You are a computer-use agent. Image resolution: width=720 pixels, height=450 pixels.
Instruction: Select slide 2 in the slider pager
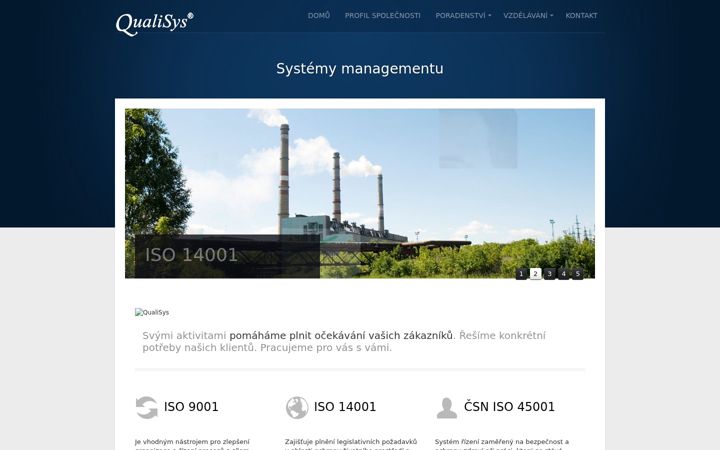click(535, 274)
